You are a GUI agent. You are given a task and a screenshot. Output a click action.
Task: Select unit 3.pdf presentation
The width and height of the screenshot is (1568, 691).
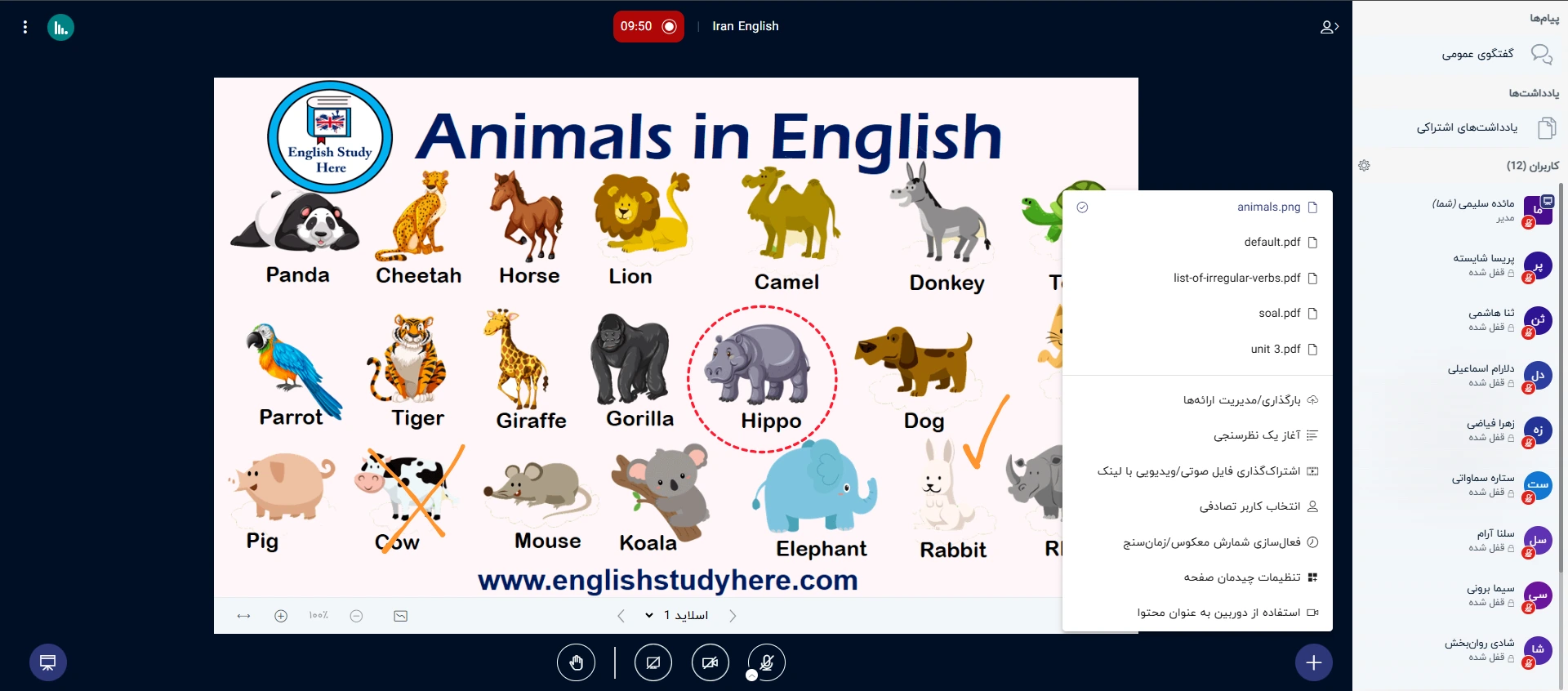coord(1197,350)
